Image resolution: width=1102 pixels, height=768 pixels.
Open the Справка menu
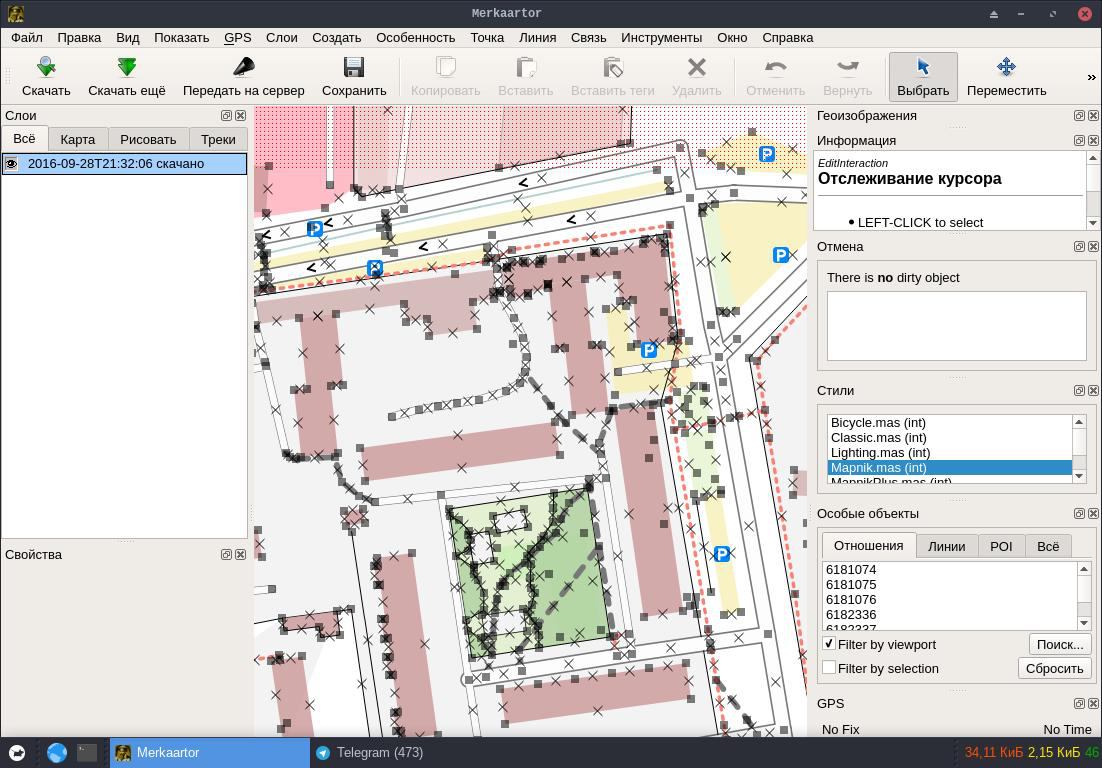point(787,37)
